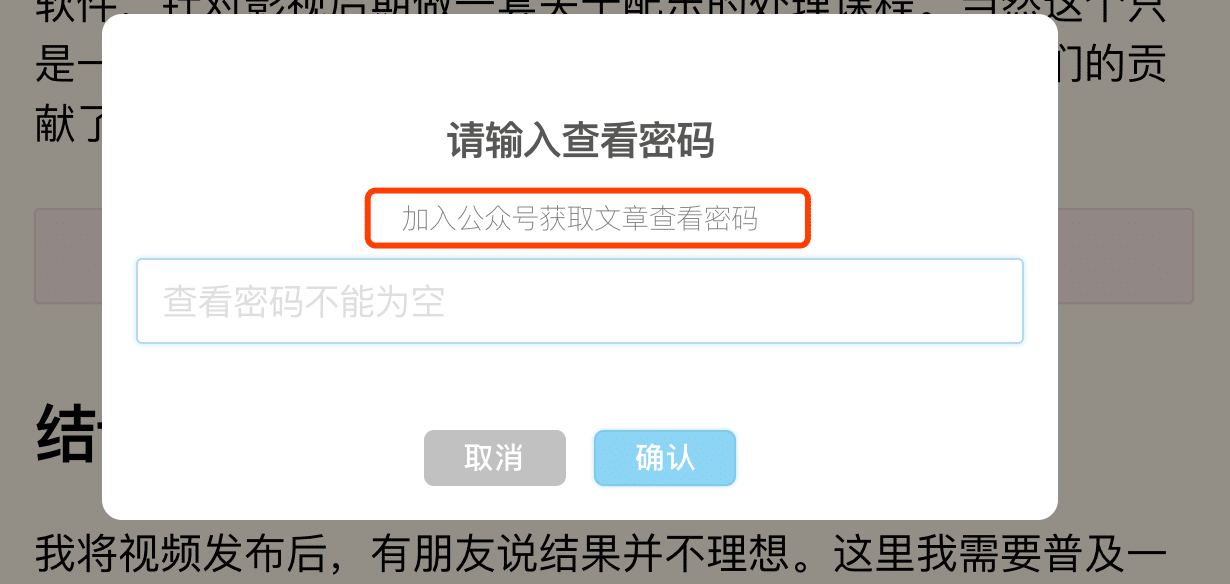Click the 加入公众号获取文章查看密码 hint text
Viewport: 1230px width, 584px height.
coord(580,218)
